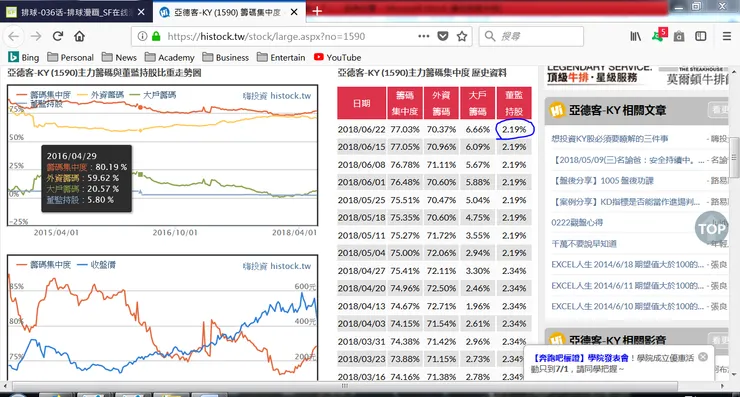Open the Bing bookmark
Viewport: 740px width, 397px height.
24,58
